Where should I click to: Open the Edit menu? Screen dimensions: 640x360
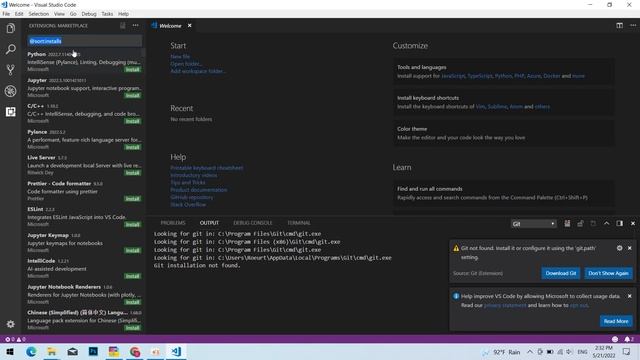click(x=19, y=13)
